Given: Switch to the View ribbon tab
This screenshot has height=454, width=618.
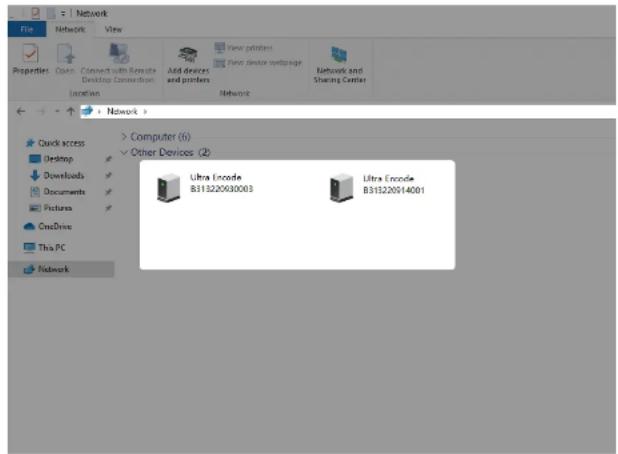Looking at the screenshot, I should pos(113,29).
